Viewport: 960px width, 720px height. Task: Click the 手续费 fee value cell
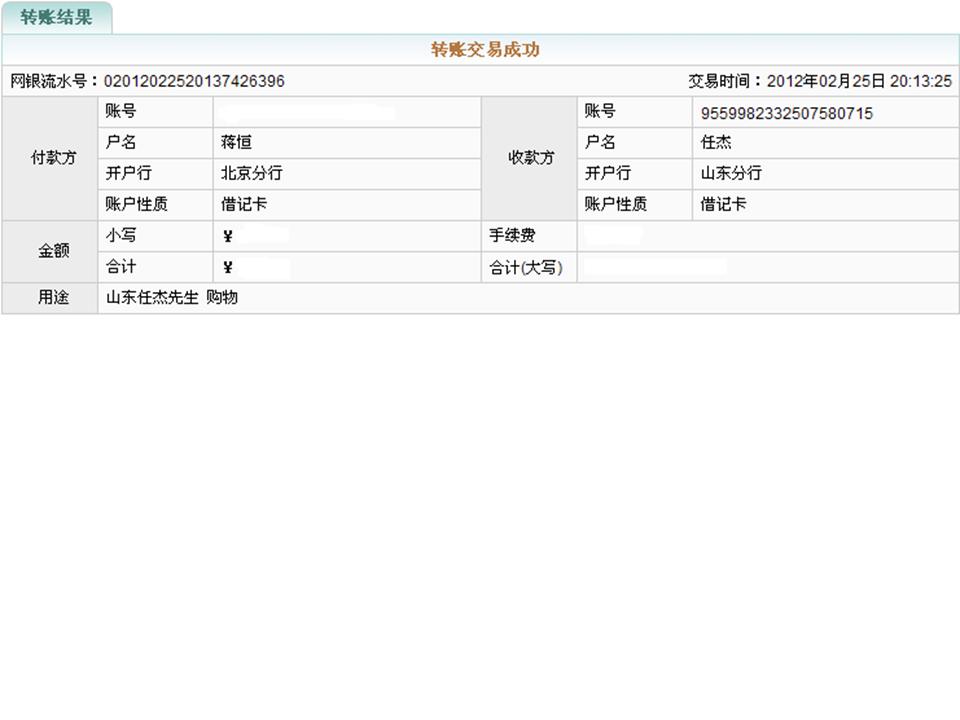pos(766,236)
